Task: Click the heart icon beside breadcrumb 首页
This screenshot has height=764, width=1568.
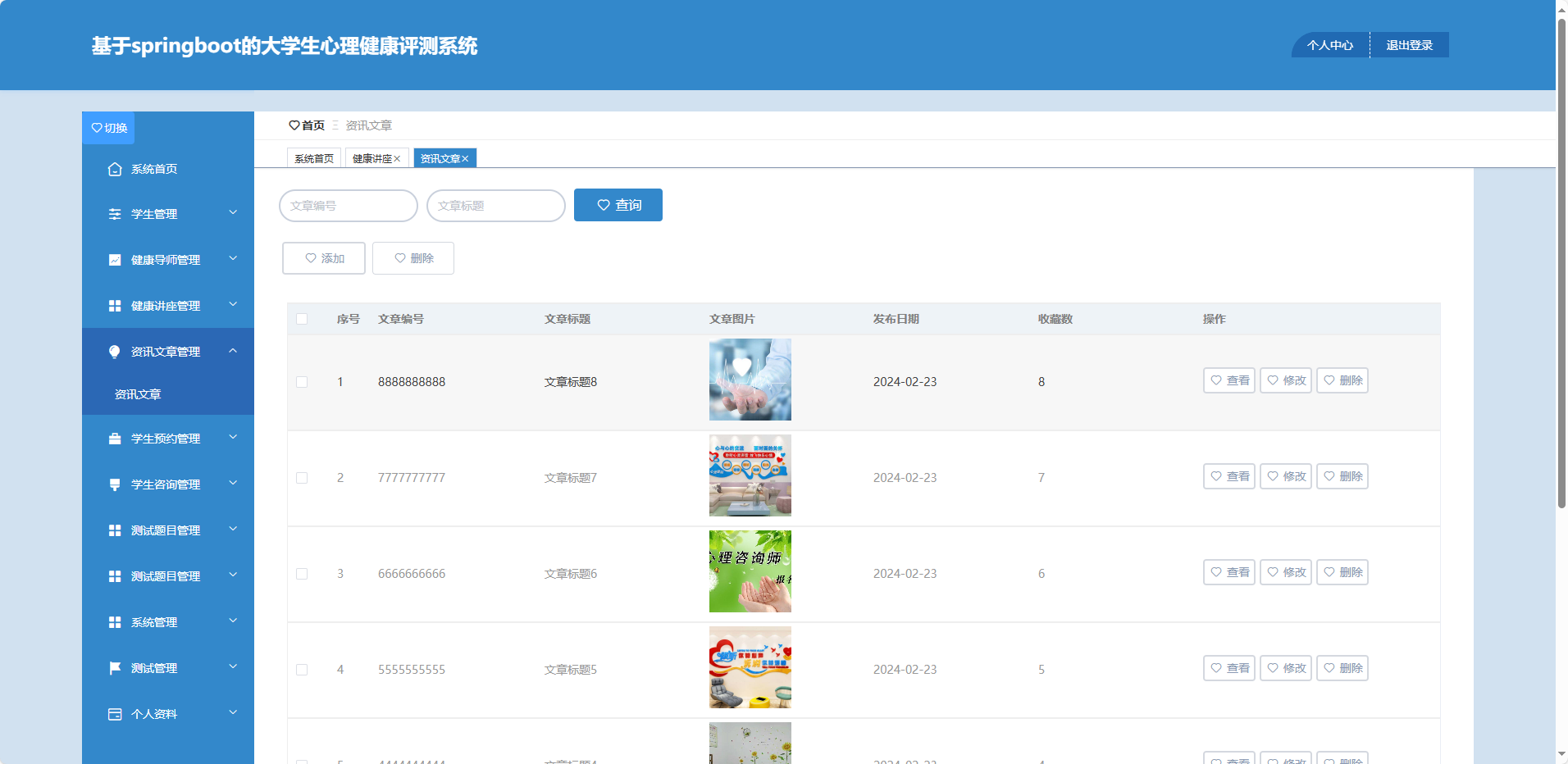Action: click(x=294, y=125)
